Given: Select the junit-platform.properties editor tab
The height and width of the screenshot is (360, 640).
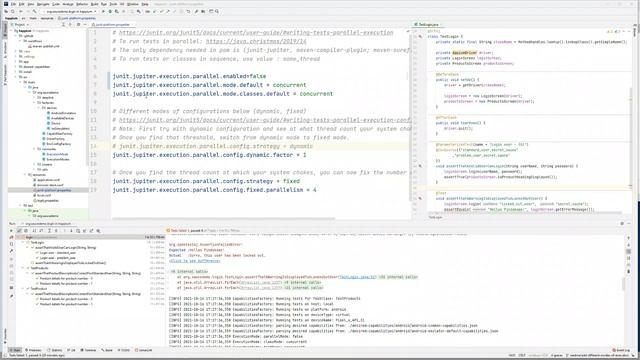Looking at the screenshot, I should pos(112,25).
